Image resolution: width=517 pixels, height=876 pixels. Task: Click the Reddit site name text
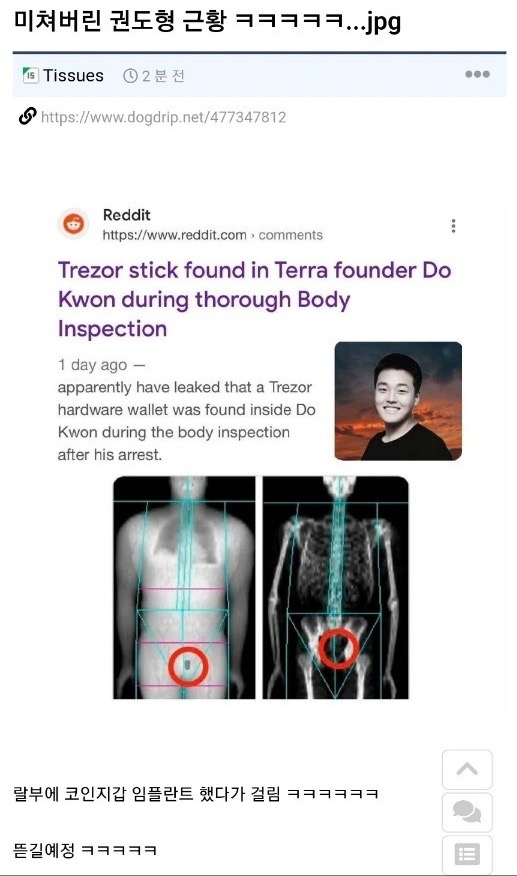[127, 215]
